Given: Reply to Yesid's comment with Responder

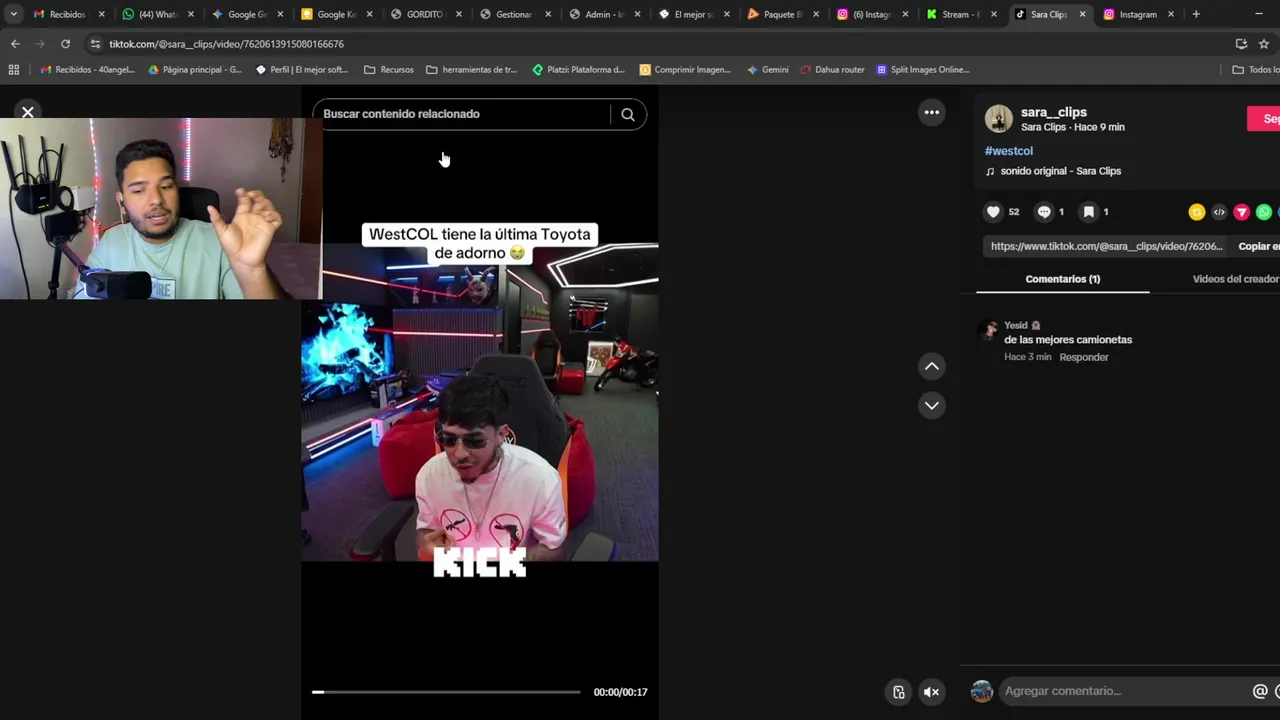Looking at the screenshot, I should click(1084, 357).
